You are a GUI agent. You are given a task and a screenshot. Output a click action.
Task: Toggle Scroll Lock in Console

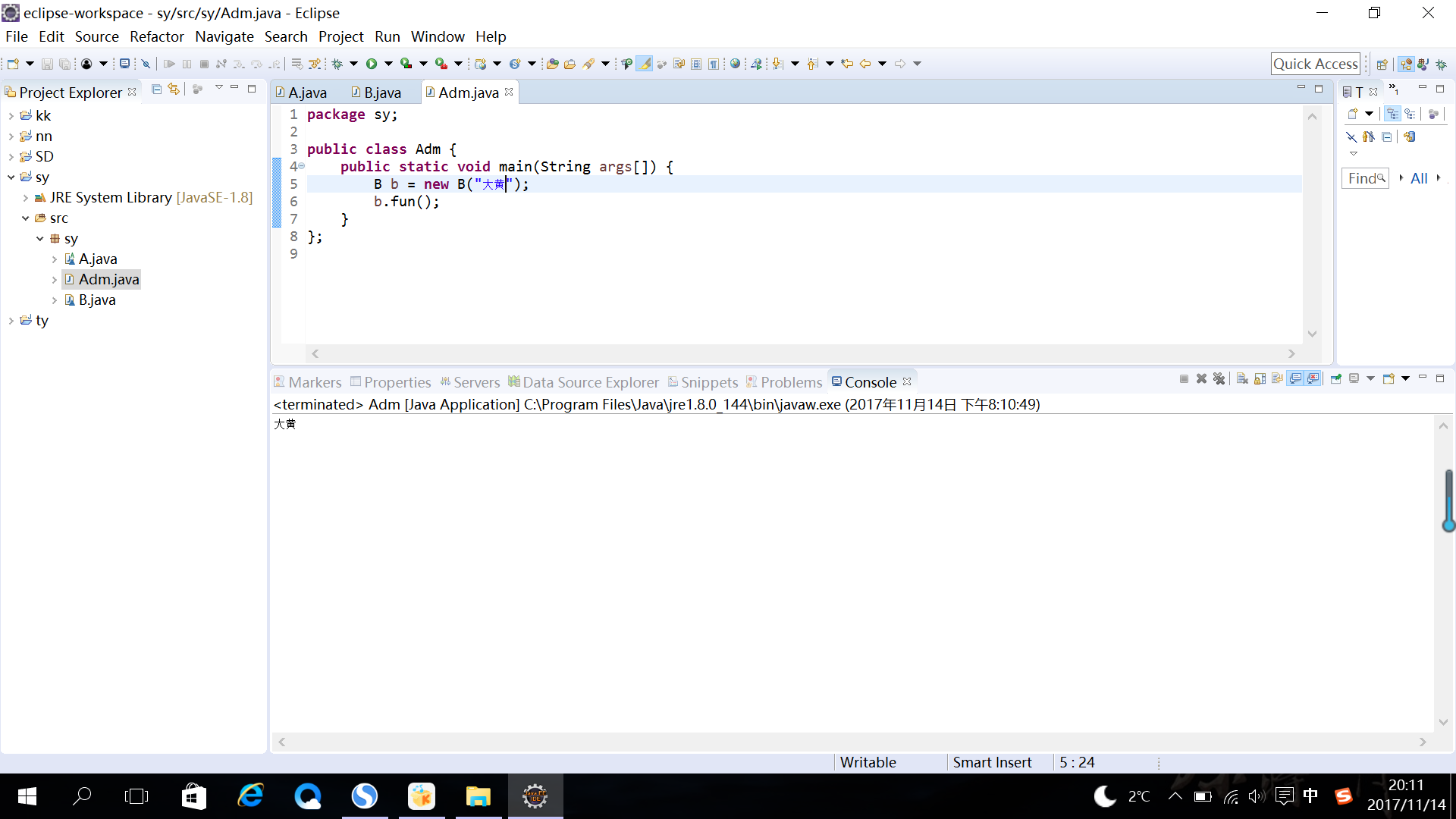1260,378
